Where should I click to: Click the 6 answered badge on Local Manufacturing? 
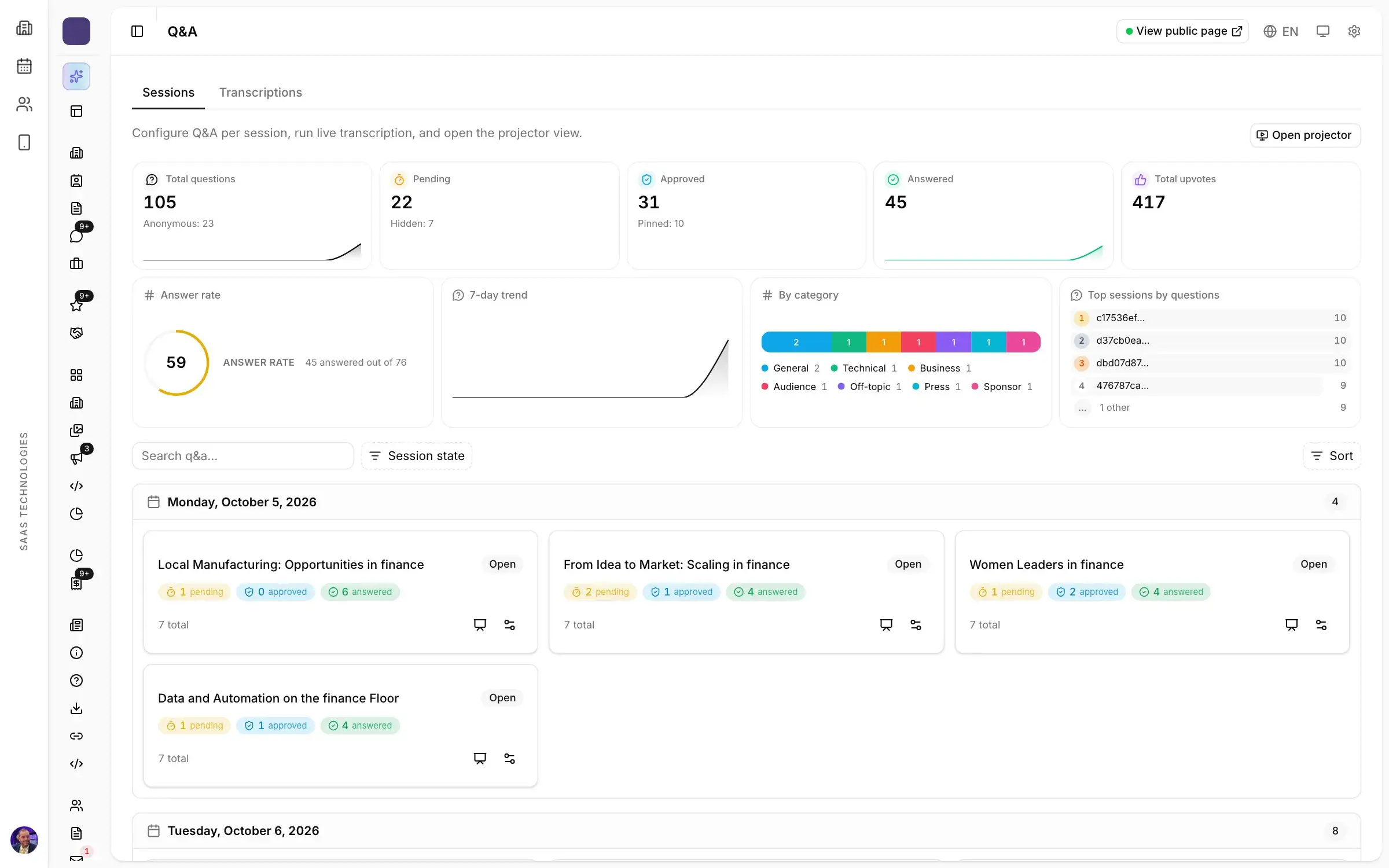[x=360, y=592]
